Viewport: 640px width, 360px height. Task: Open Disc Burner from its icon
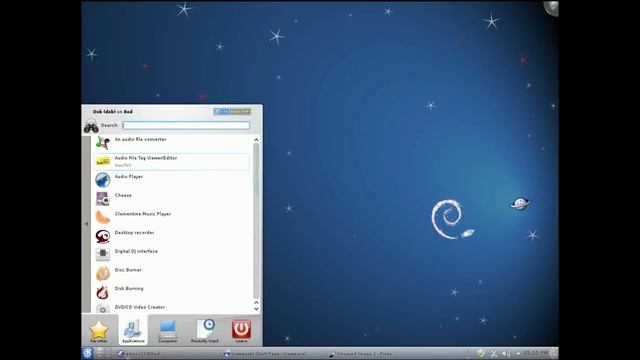[102, 273]
